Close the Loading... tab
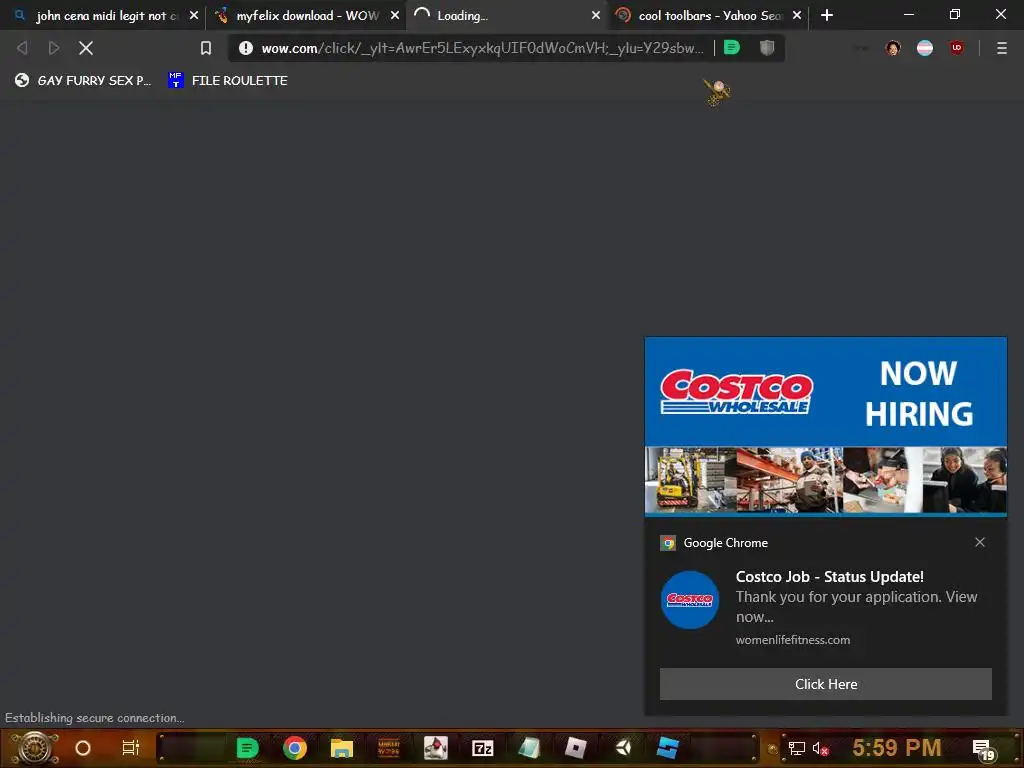The width and height of the screenshot is (1024, 768). 596,15
